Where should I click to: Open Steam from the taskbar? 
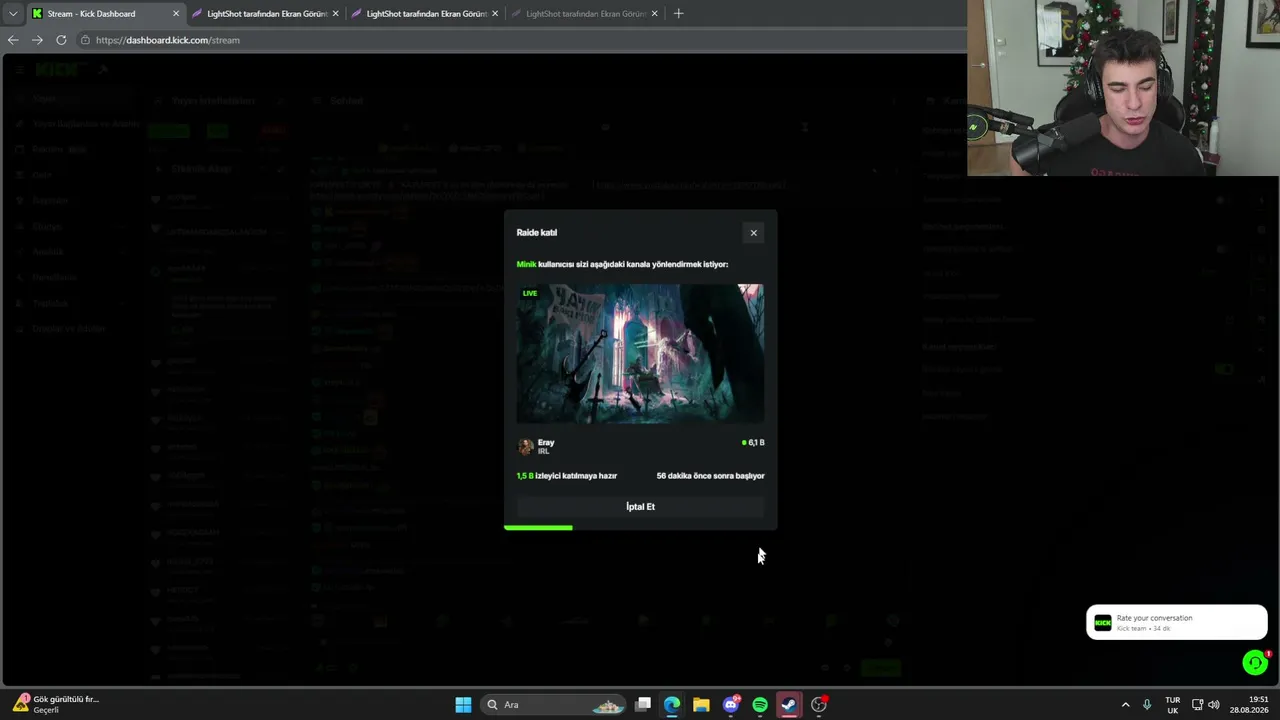pyautogui.click(x=789, y=705)
